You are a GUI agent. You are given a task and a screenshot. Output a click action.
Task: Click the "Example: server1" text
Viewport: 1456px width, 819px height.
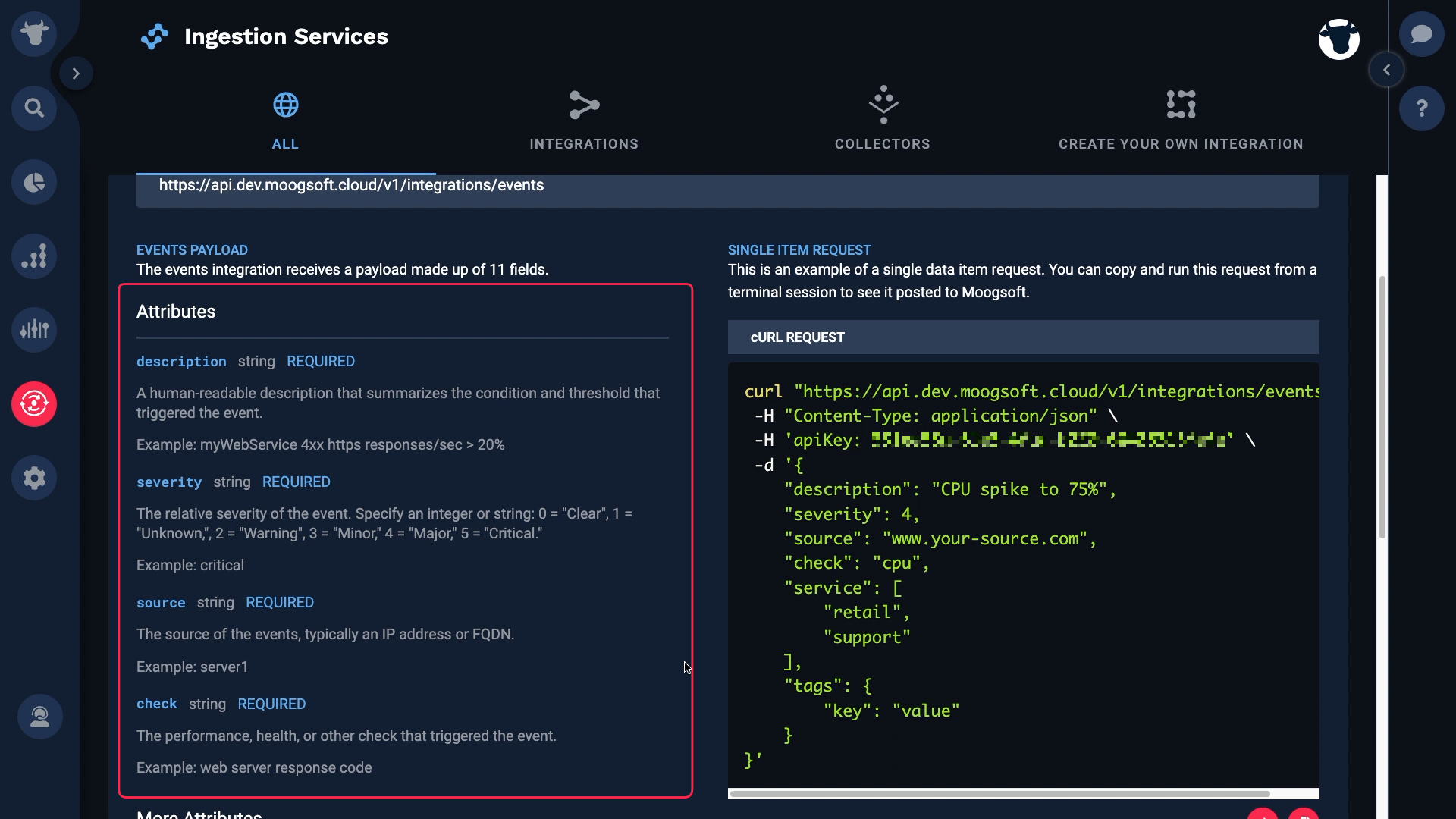pyautogui.click(x=193, y=667)
